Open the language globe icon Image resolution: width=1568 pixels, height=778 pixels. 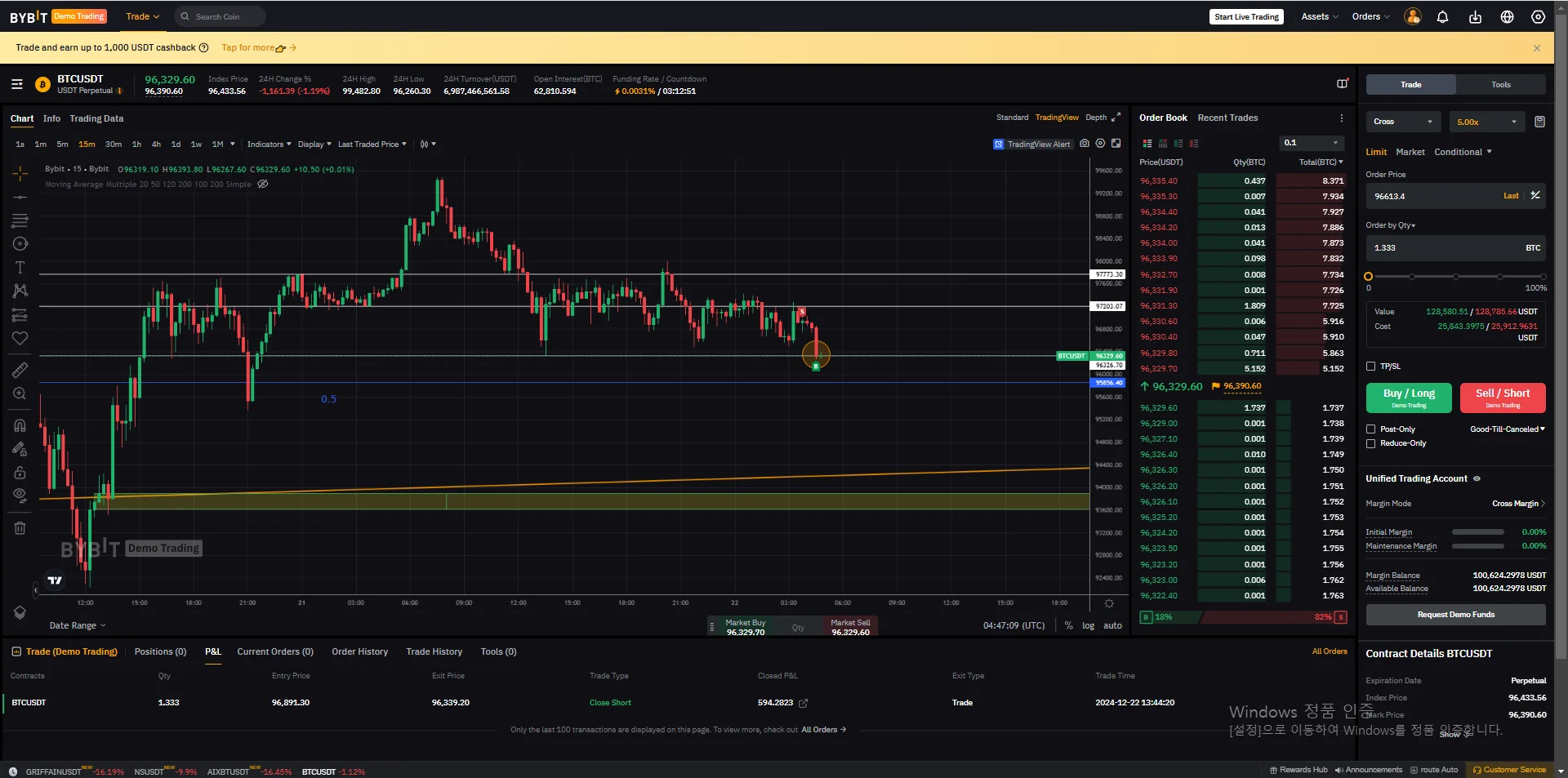tap(1507, 17)
